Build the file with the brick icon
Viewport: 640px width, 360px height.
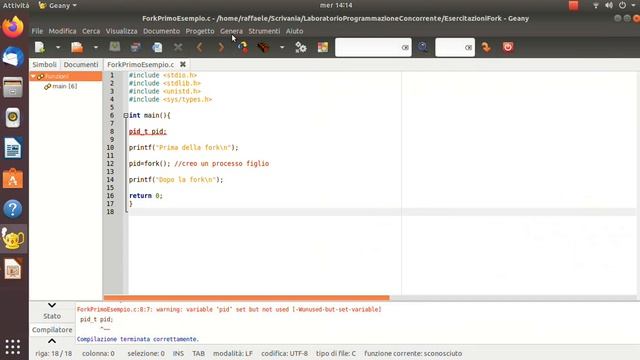click(x=264, y=47)
